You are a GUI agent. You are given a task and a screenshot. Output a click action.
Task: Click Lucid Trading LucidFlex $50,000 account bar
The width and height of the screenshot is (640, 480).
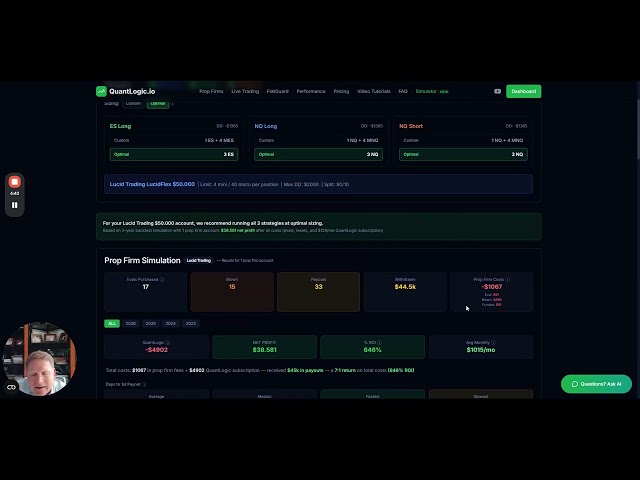coord(318,184)
